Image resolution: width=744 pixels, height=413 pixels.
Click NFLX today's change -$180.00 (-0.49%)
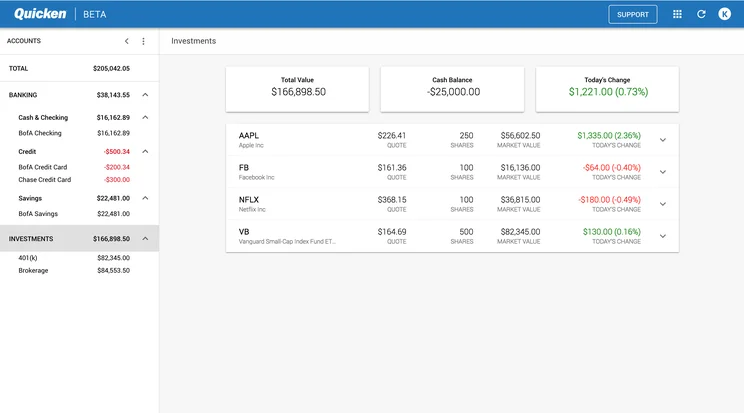point(609,200)
